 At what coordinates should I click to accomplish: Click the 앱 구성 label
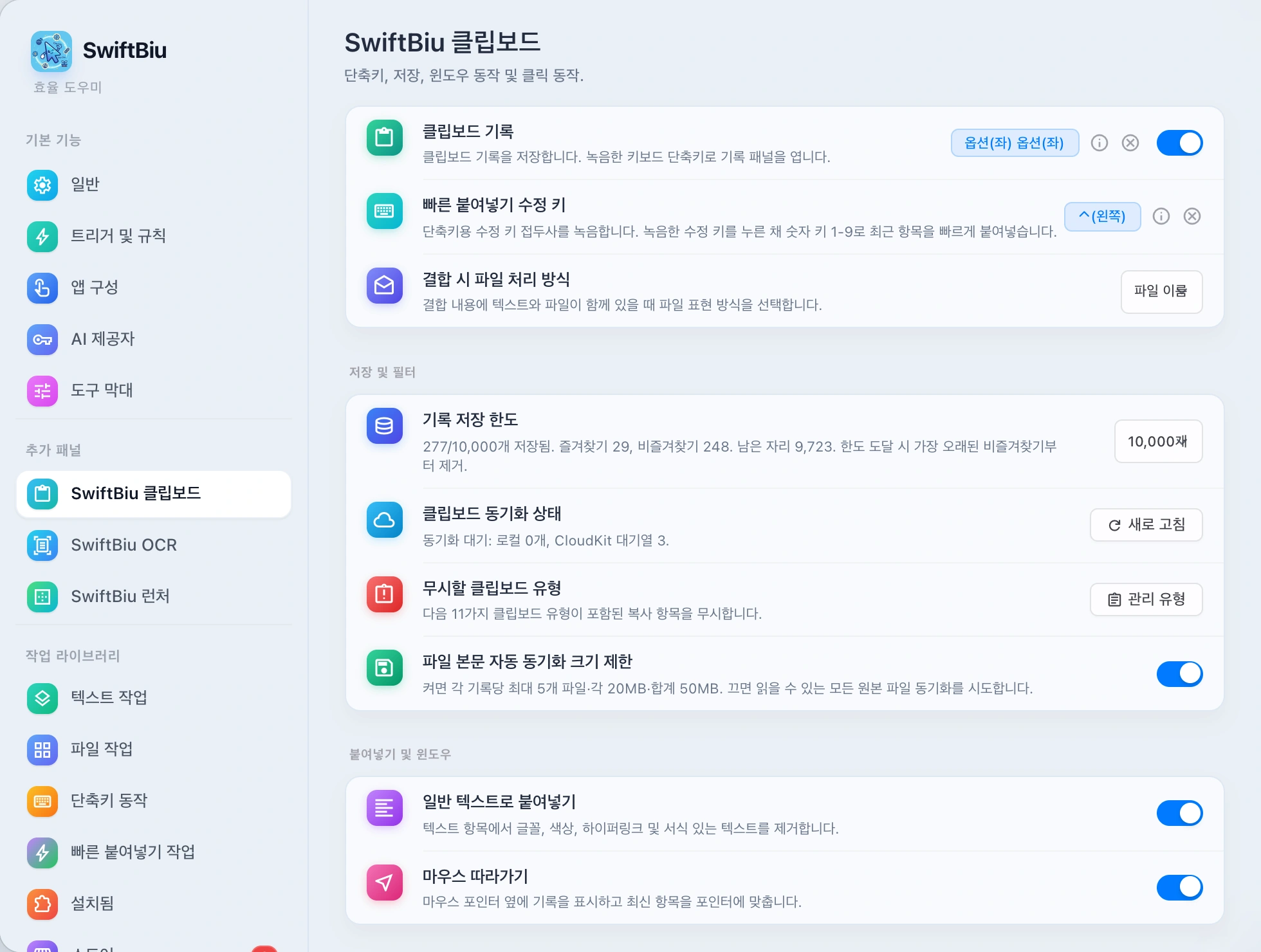pyautogui.click(x=95, y=288)
